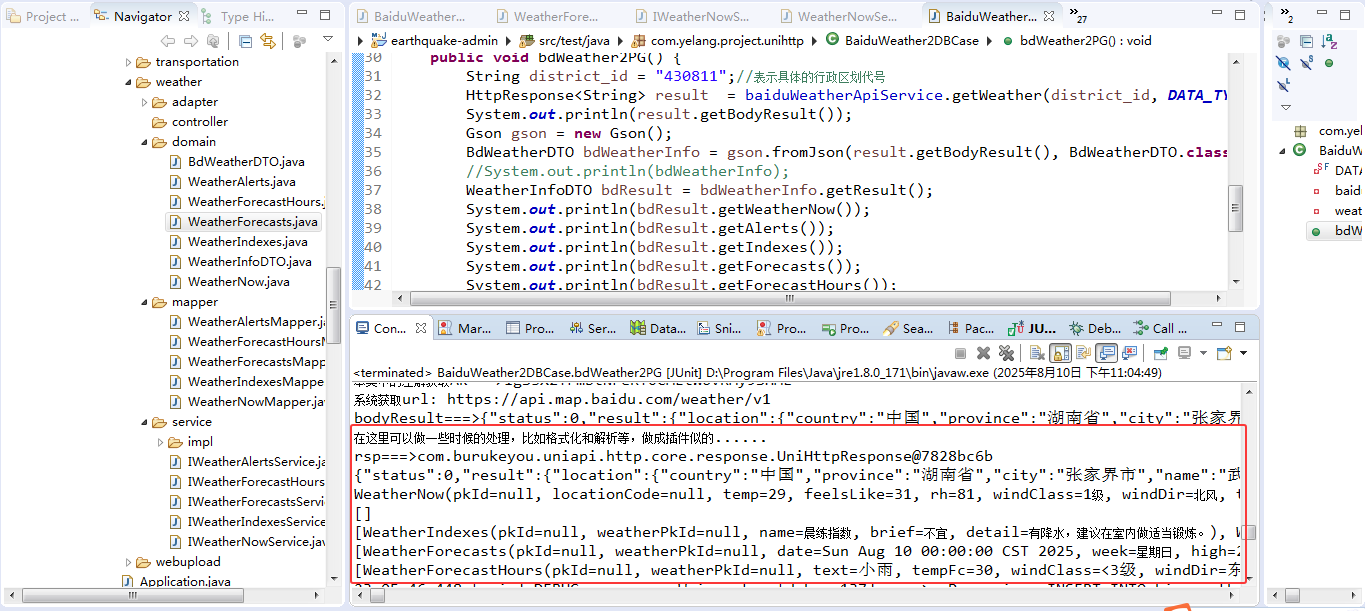Click Collapse All icon in Navigator
Viewport: 1365px width, 611px height.
(245, 41)
